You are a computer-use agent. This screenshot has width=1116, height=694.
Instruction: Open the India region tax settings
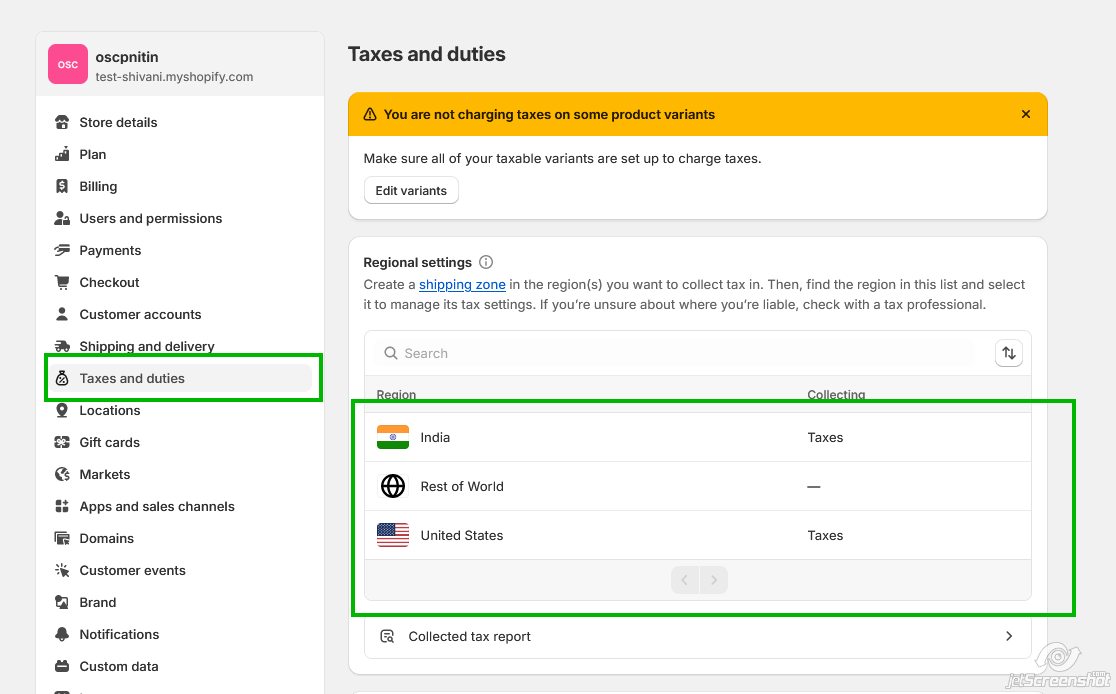click(698, 437)
